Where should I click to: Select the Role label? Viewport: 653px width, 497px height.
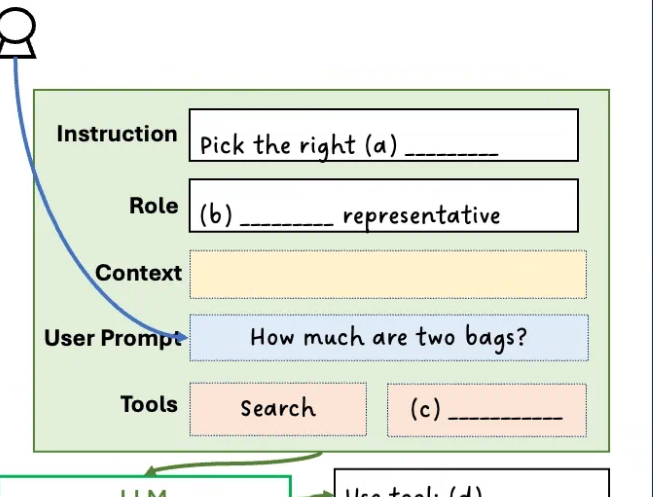tap(153, 205)
